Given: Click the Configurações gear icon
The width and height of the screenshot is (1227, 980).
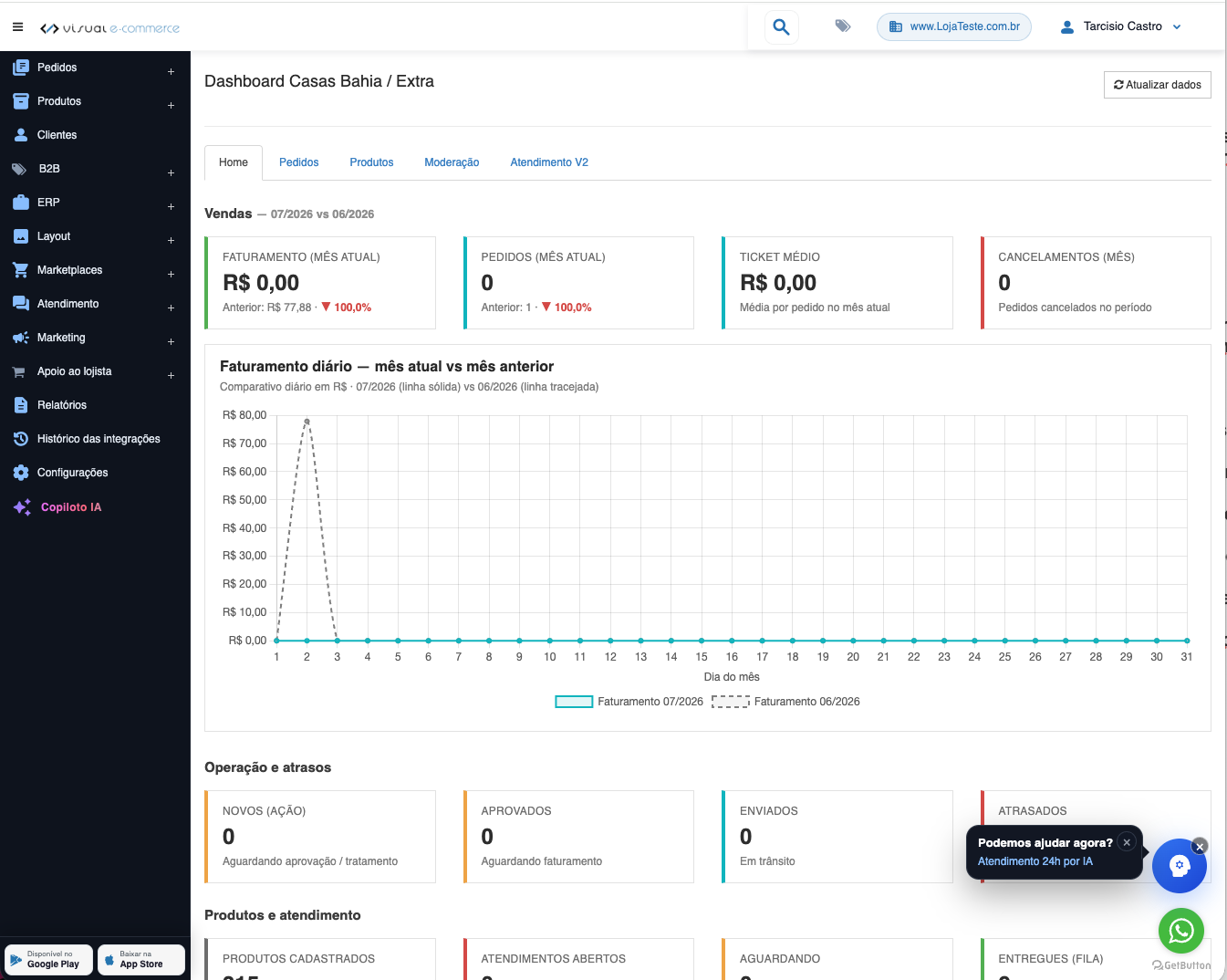Looking at the screenshot, I should (21, 473).
